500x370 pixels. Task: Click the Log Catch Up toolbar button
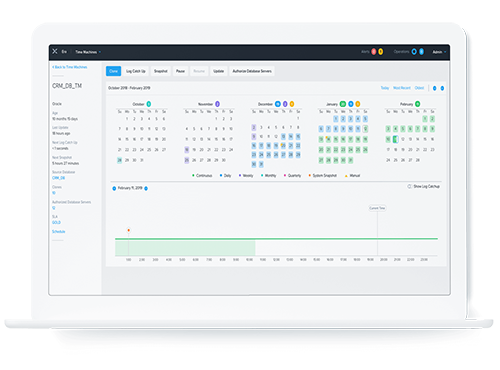tap(136, 71)
